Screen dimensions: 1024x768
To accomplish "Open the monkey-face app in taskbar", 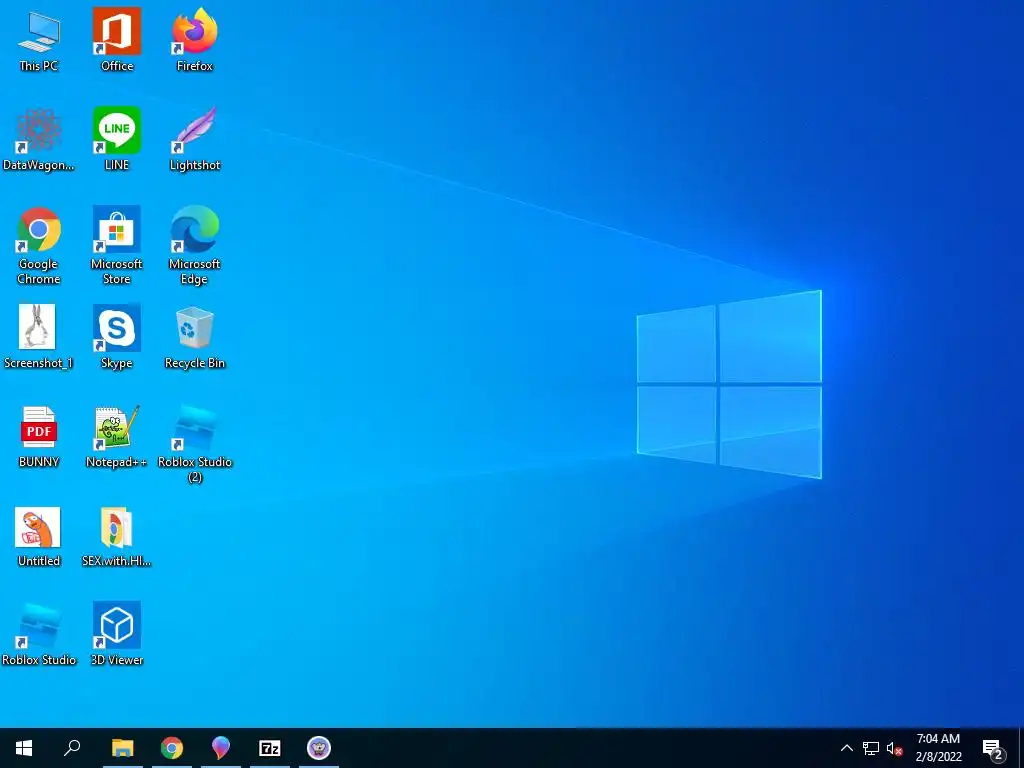I will [319, 748].
